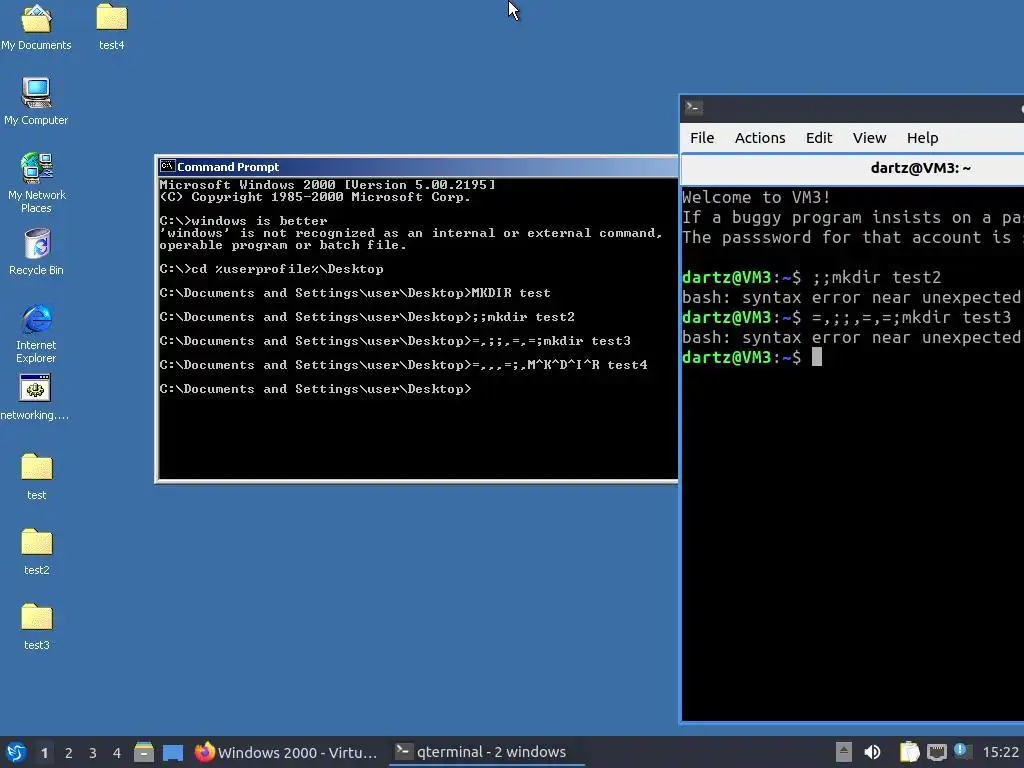Select My Network Places icon
Image resolution: width=1024 pixels, height=768 pixels.
point(36,183)
